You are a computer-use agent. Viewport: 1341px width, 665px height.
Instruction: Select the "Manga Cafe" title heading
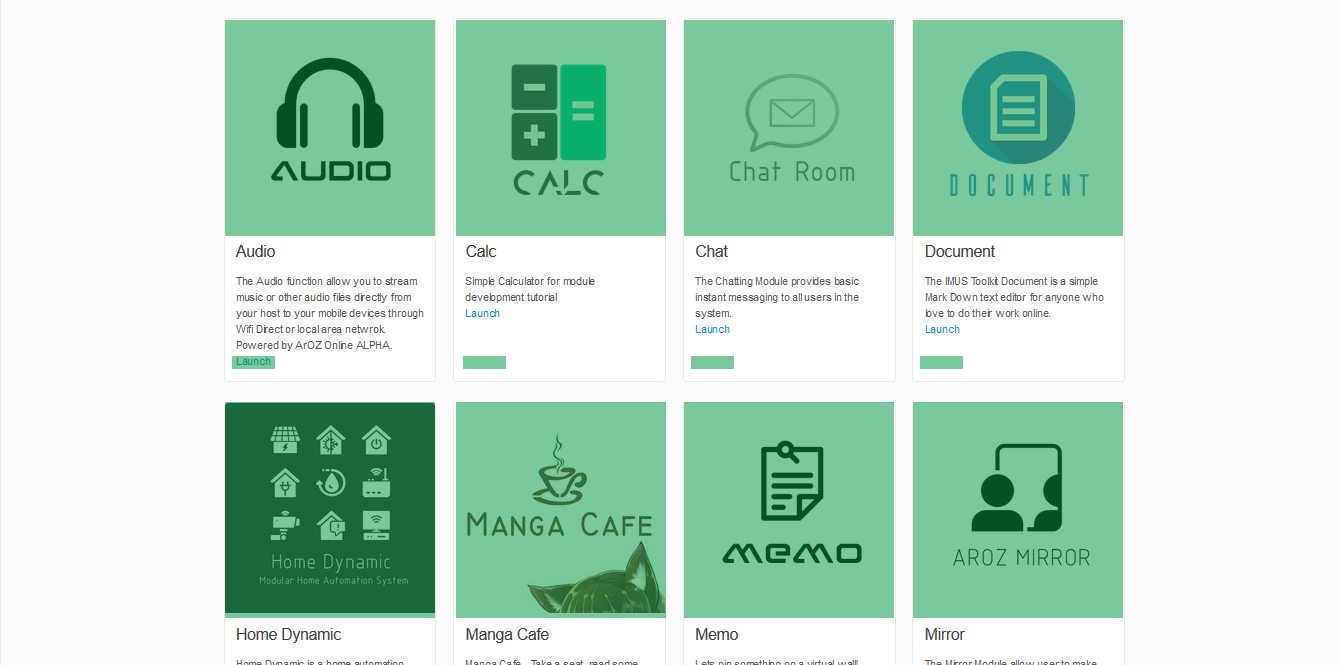[507, 635]
